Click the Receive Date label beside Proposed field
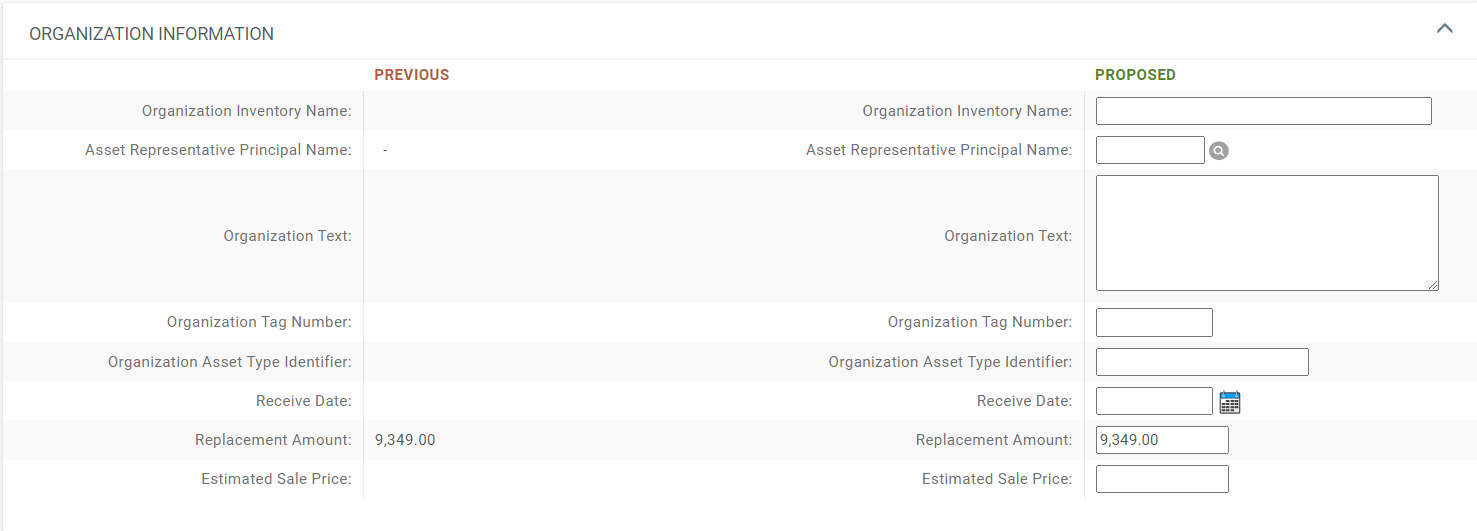This screenshot has height=531, width=1477. [1024, 401]
